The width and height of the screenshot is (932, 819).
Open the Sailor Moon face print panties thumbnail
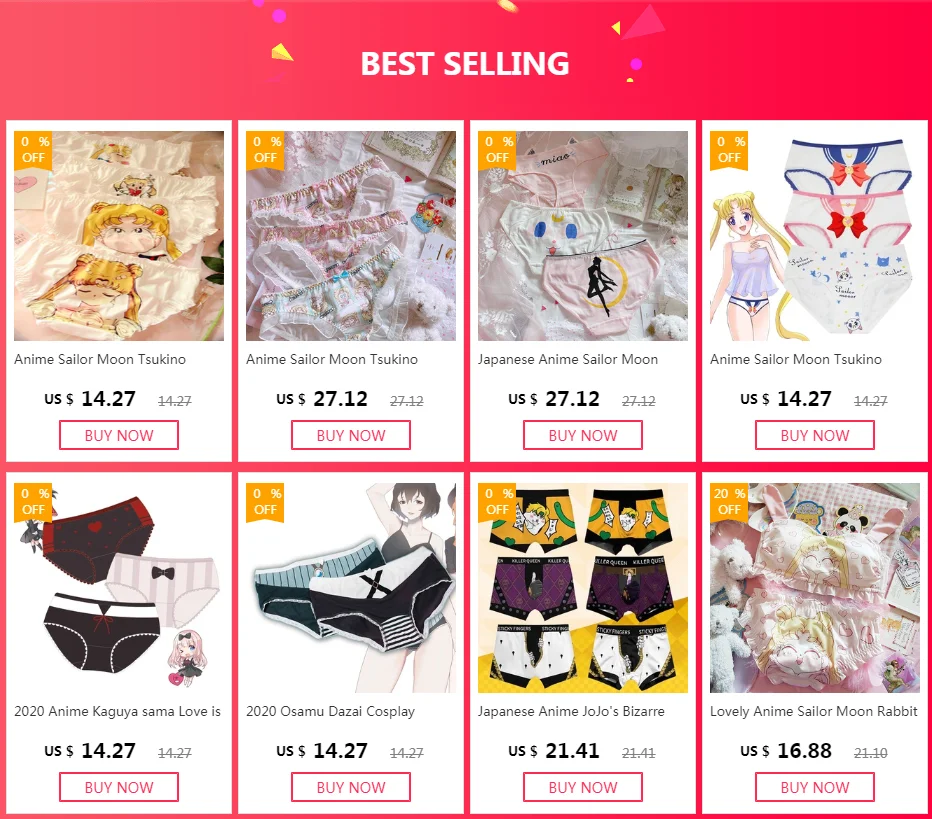pyautogui.click(x=119, y=236)
